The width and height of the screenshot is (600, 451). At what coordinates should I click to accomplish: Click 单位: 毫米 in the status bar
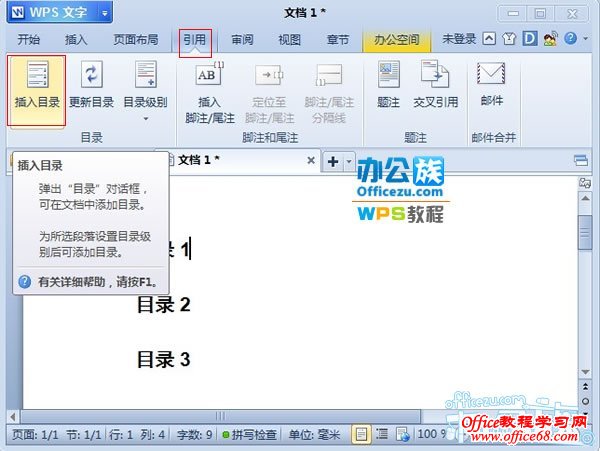(314, 435)
